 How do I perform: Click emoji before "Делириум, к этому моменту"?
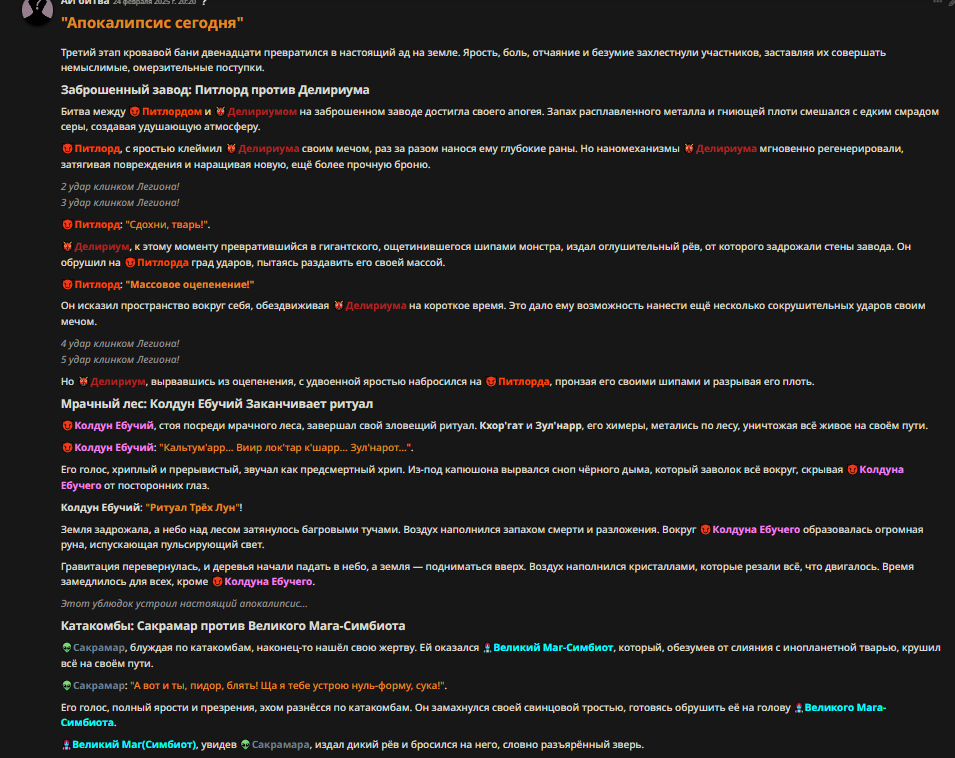tap(68, 247)
